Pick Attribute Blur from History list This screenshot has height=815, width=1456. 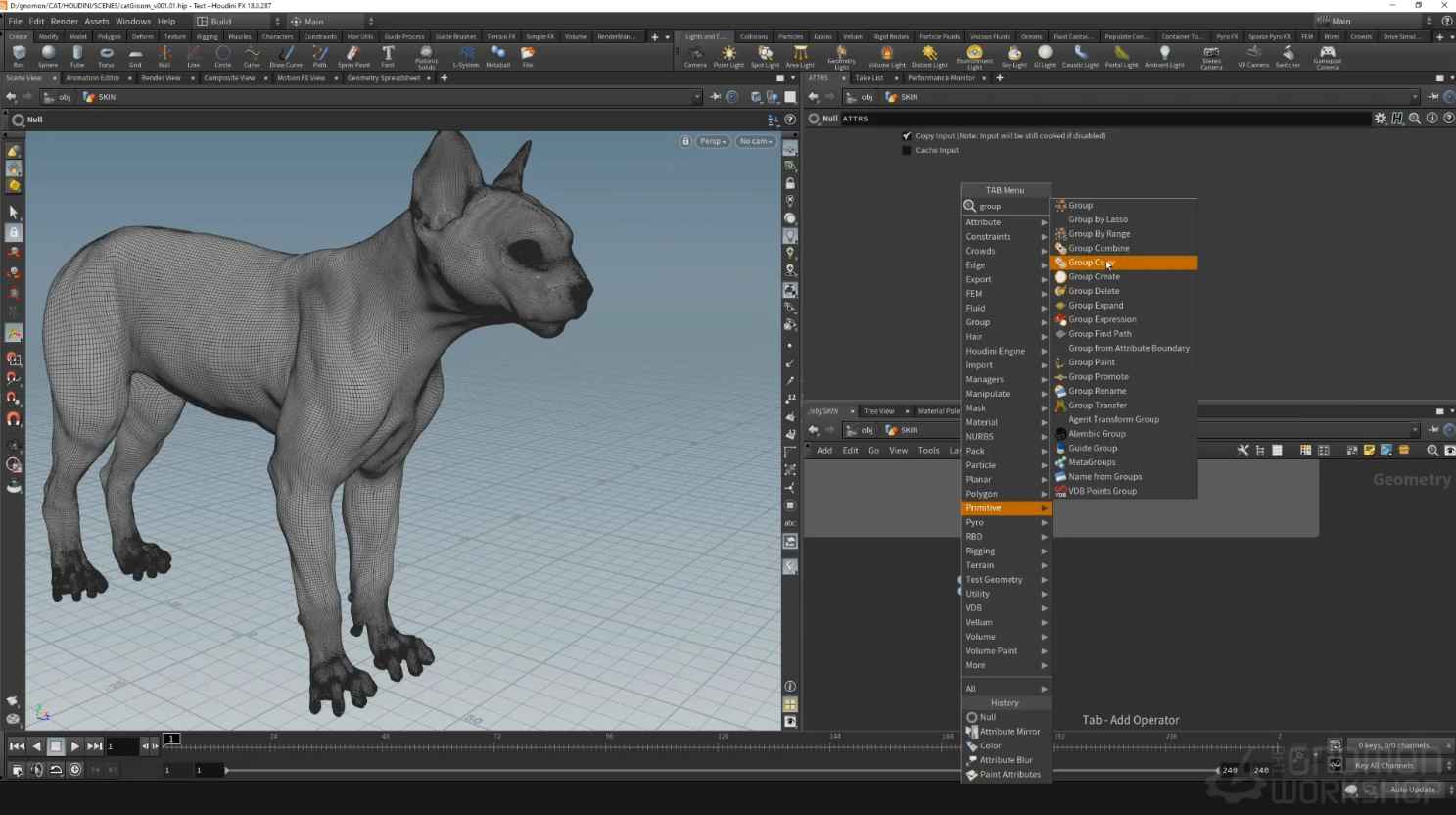click(1006, 760)
